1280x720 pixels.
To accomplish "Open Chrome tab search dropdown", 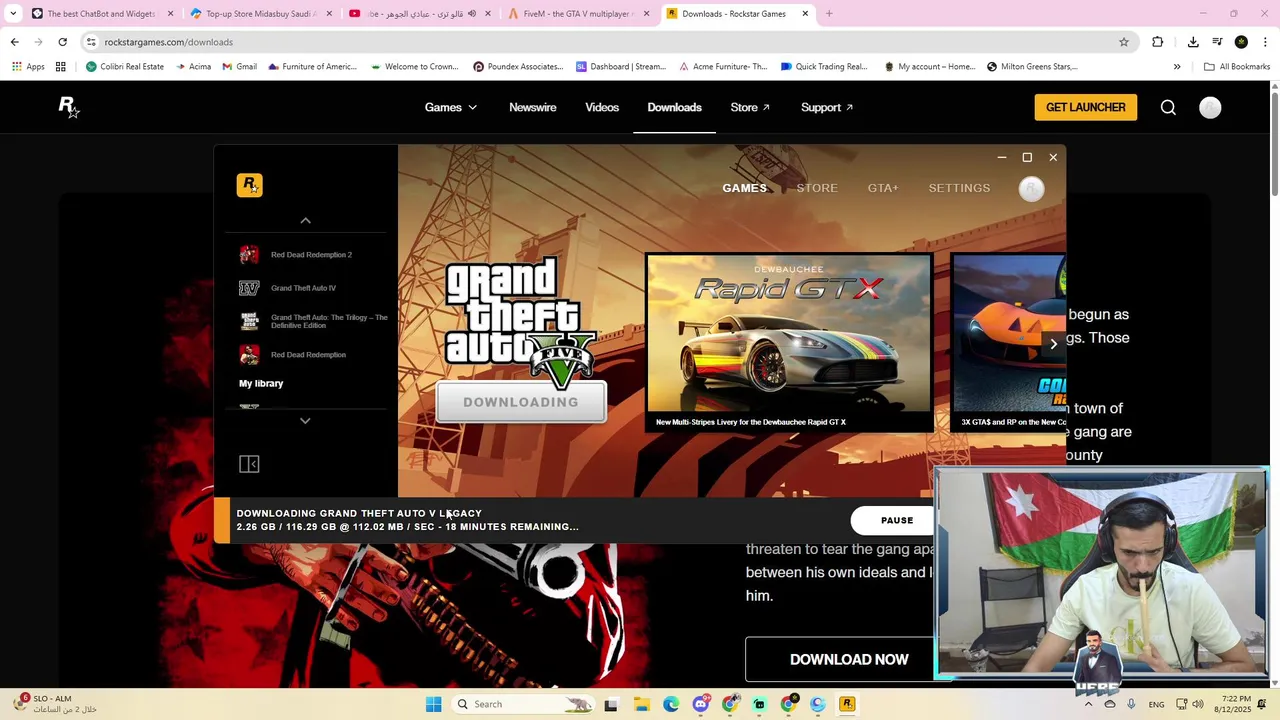I will [x=12, y=14].
